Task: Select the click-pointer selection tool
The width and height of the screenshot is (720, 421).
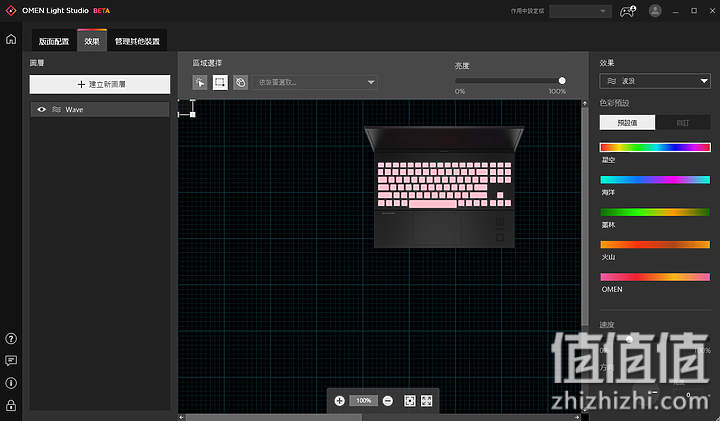Action: 200,83
